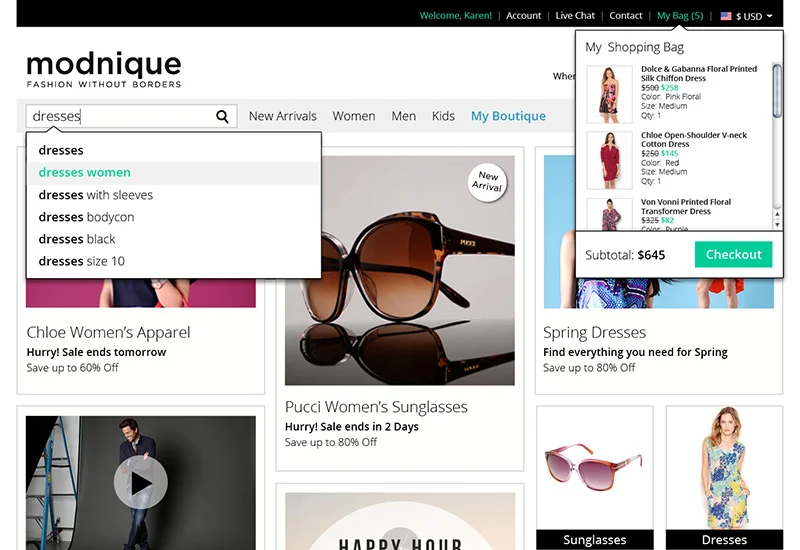The image size is (800, 550).
Task: Click the $145 sale price
Action: (669, 154)
